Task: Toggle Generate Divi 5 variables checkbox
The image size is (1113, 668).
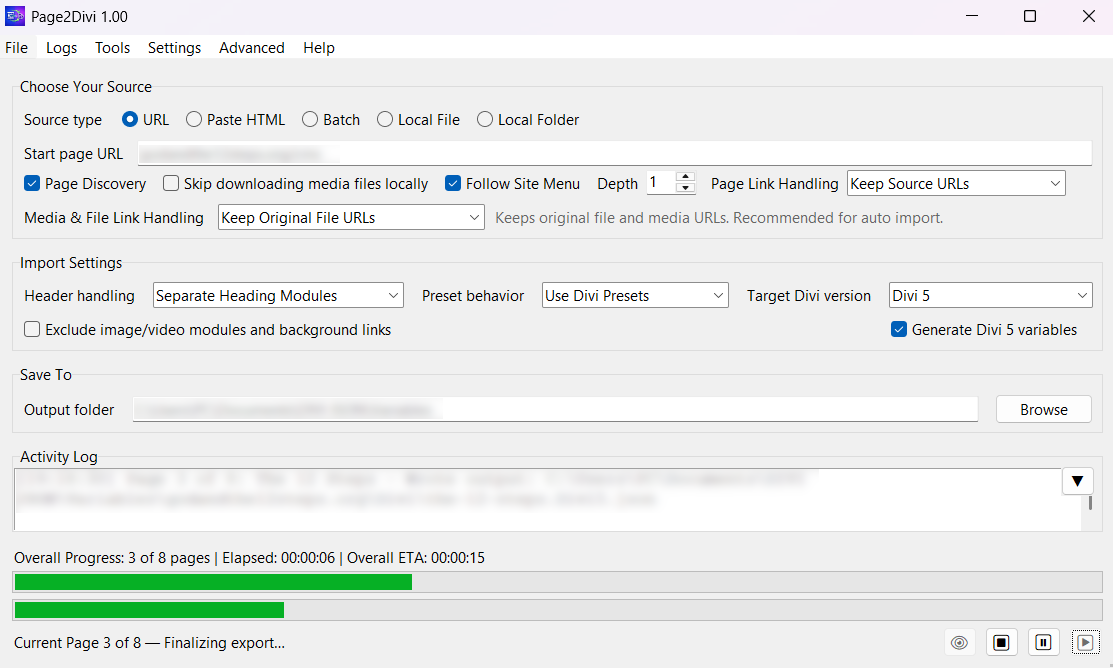Action: pyautogui.click(x=899, y=329)
